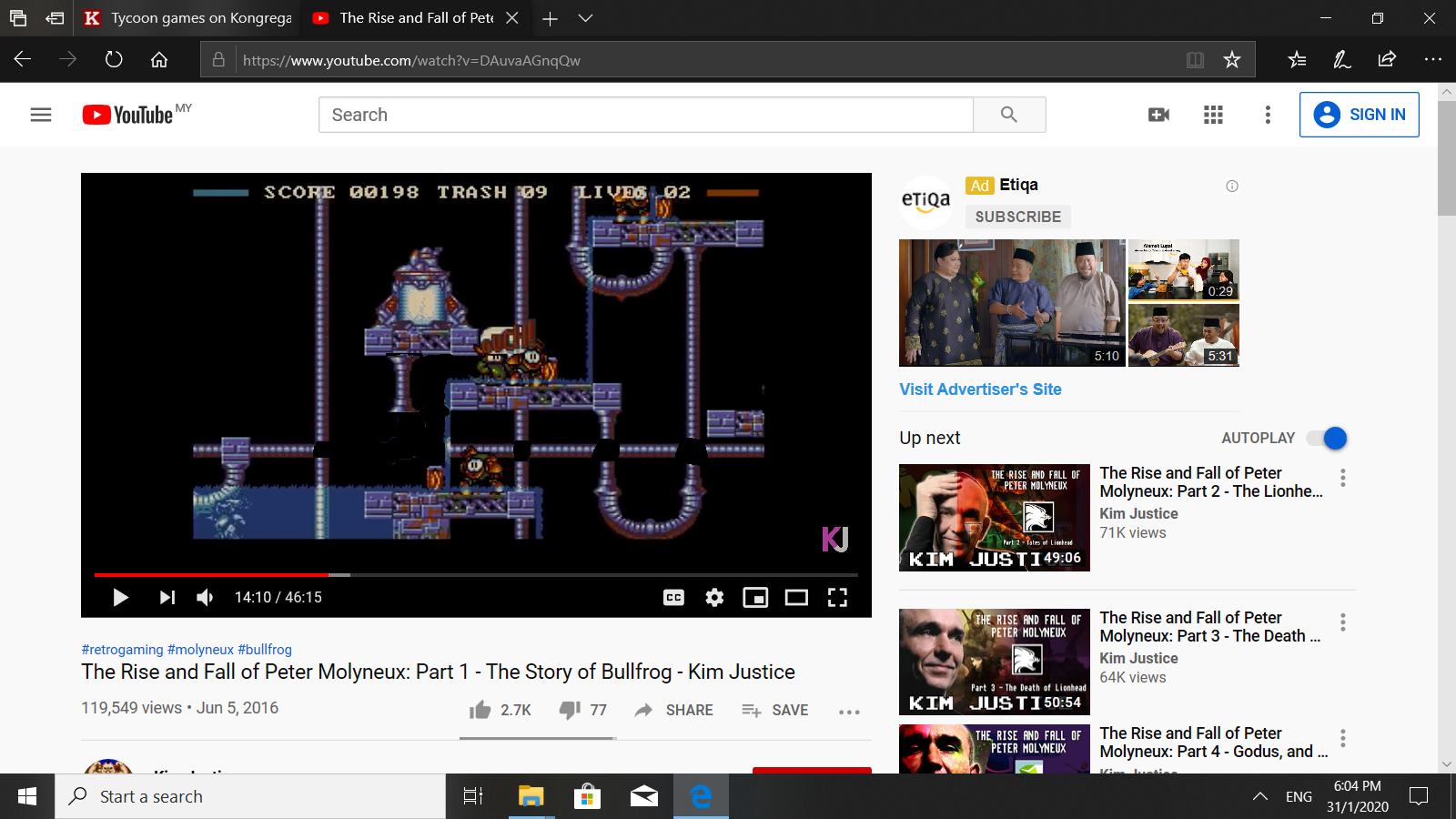The width and height of the screenshot is (1456, 819).
Task: Switch to theater mode
Action: click(796, 598)
